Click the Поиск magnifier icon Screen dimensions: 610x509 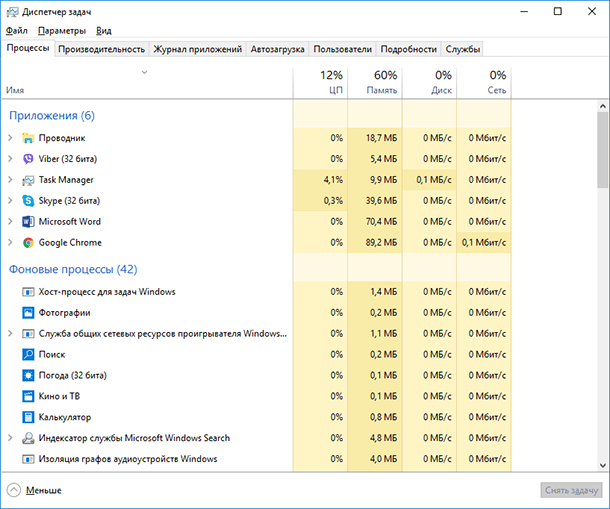[x=28, y=355]
